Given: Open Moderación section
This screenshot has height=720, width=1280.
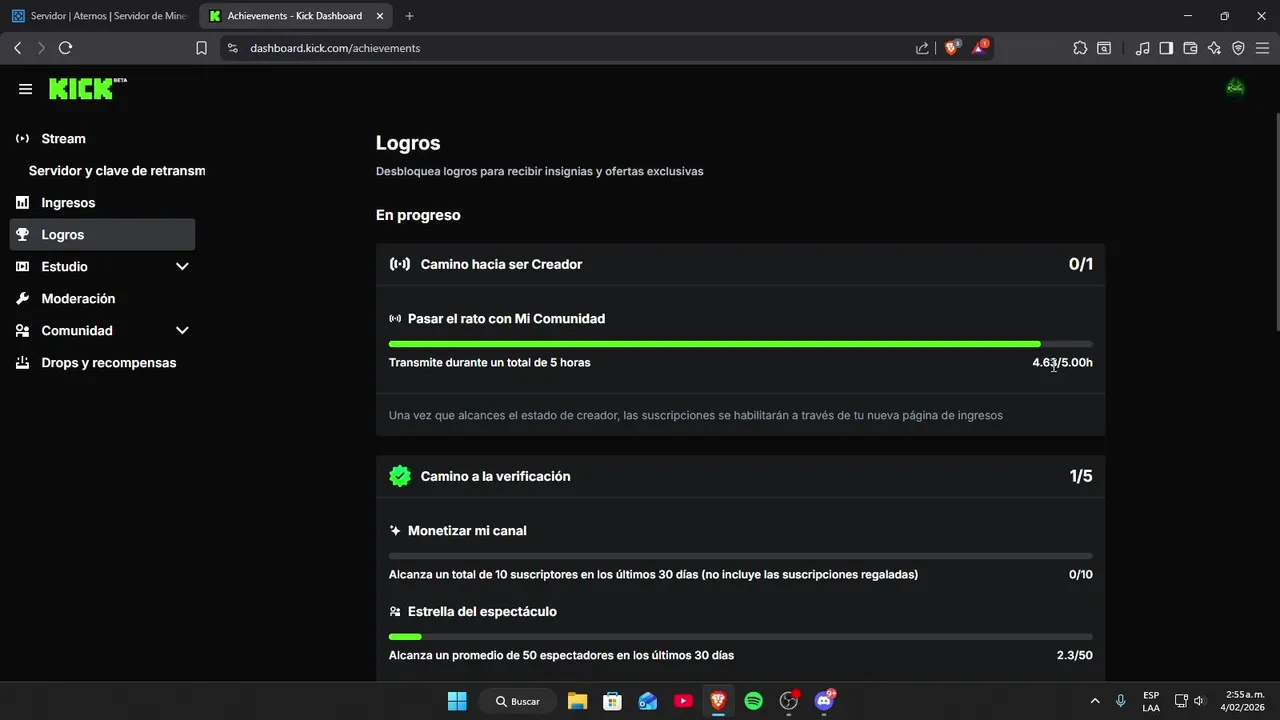Looking at the screenshot, I should pos(102,299).
